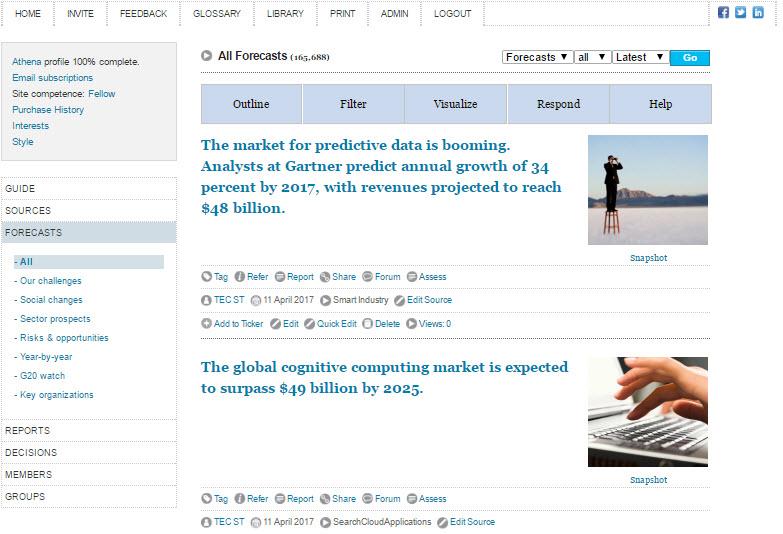This screenshot has height=534, width=783.
Task: Open the Facebook icon in header
Action: pos(723,12)
